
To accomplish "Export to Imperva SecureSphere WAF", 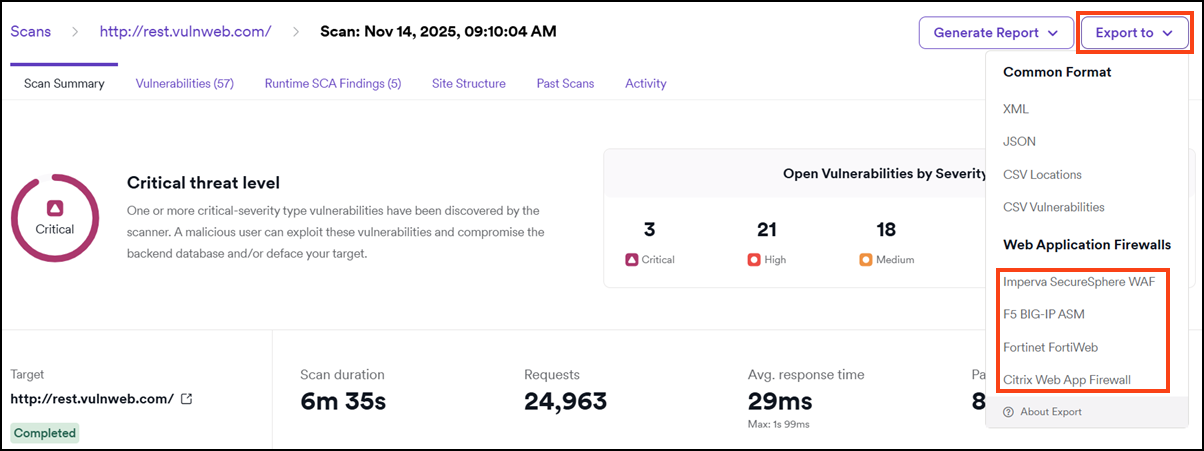I will pos(1079,282).
